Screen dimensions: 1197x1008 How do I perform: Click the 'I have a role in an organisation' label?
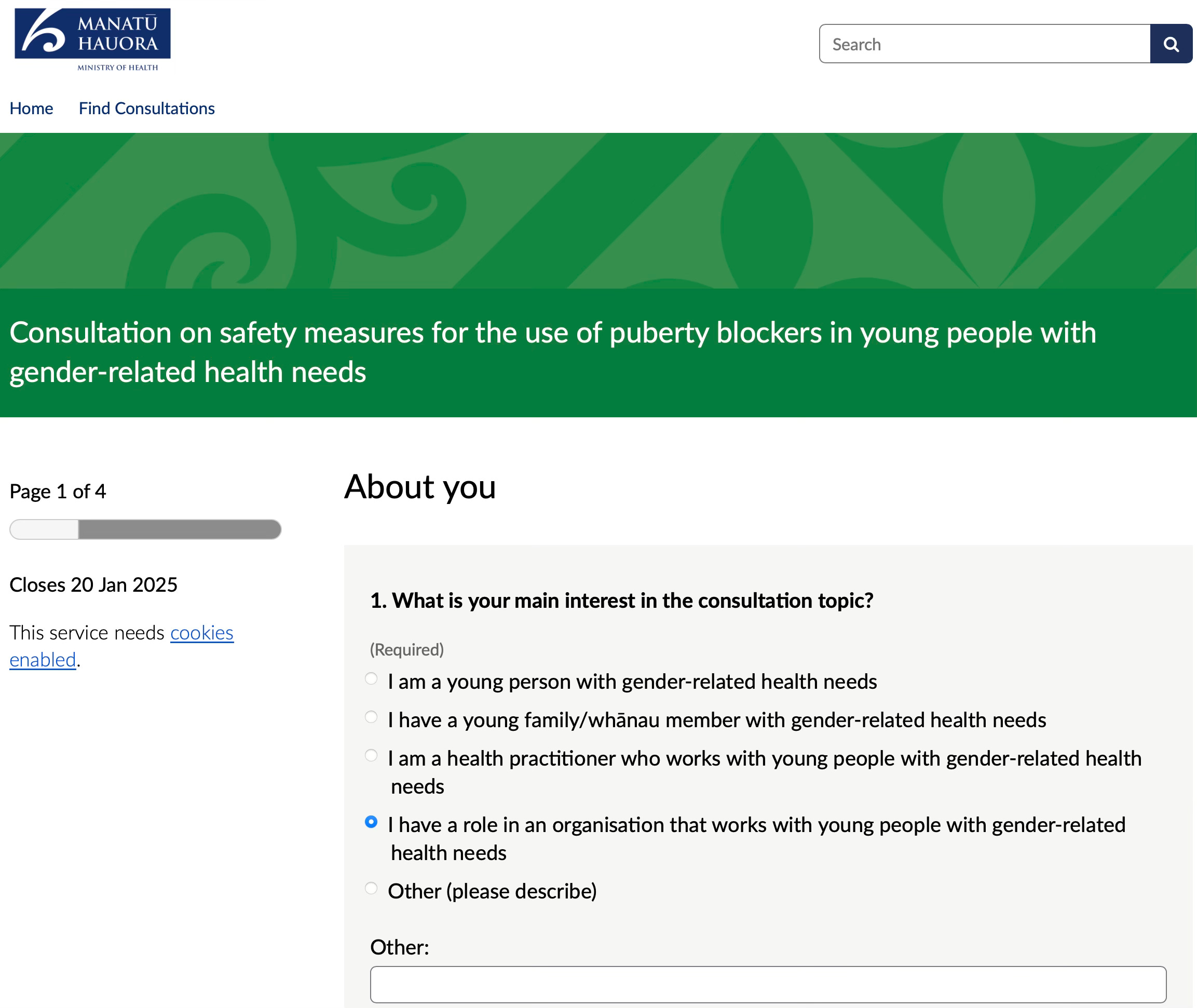[756, 838]
